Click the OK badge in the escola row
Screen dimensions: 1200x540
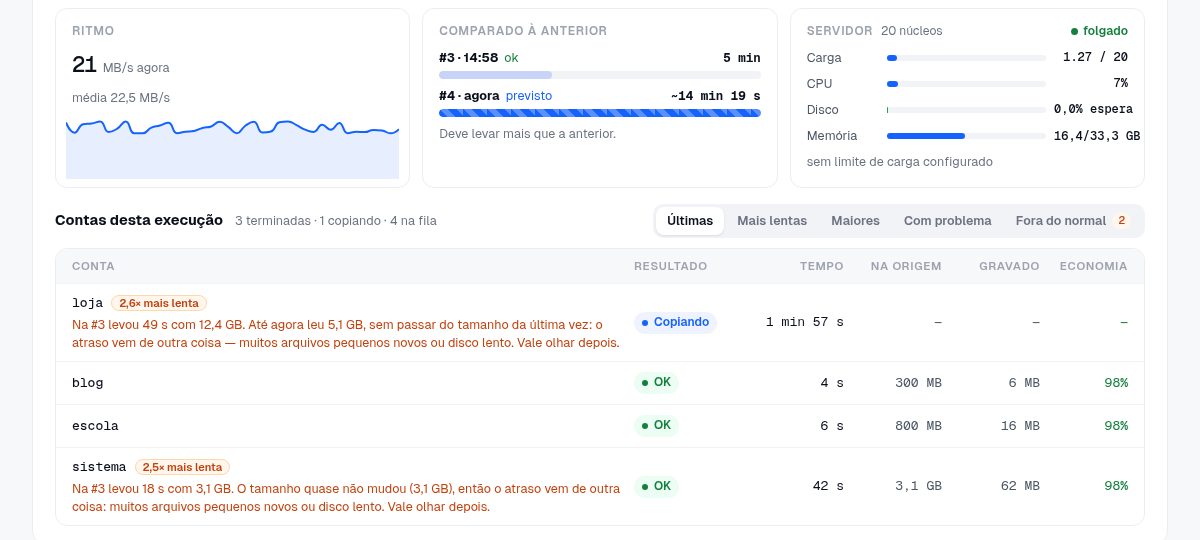coord(656,426)
